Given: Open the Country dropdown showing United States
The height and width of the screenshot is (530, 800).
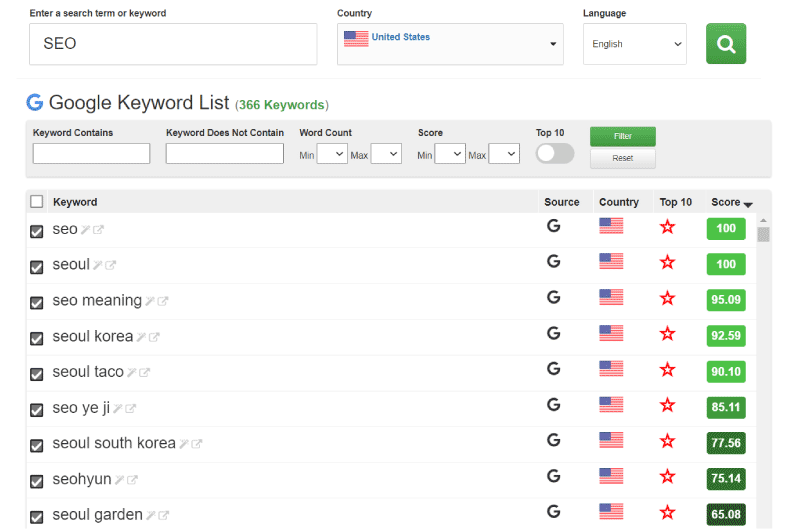Looking at the screenshot, I should tap(450, 44).
